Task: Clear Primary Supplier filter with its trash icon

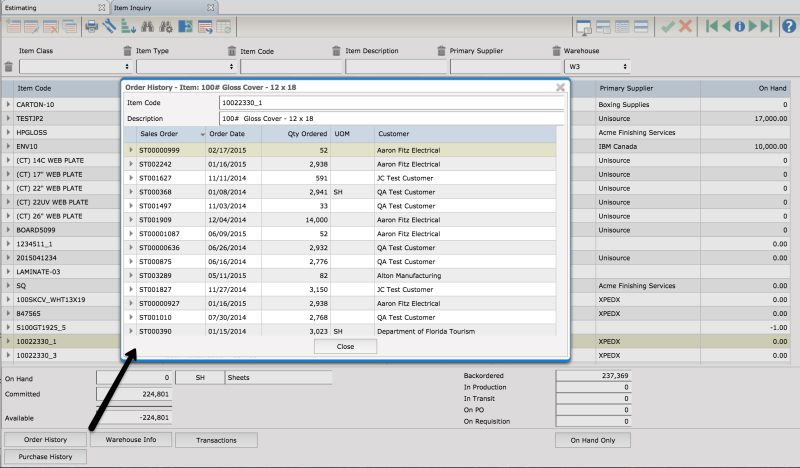Action: tap(441, 51)
